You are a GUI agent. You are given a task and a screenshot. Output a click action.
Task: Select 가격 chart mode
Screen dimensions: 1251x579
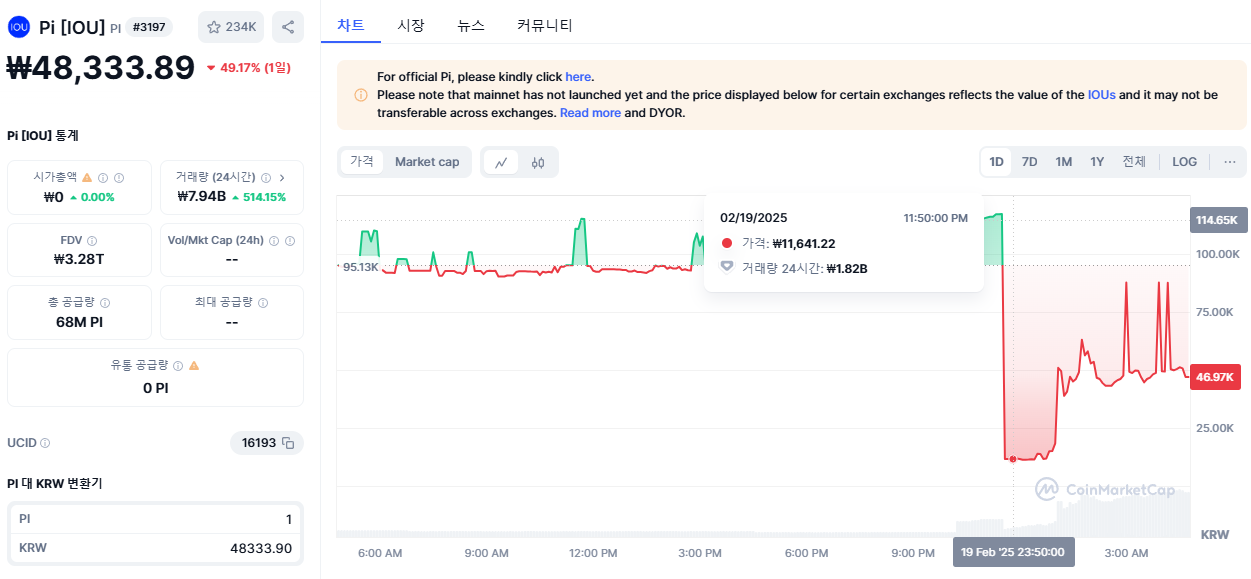coord(361,162)
